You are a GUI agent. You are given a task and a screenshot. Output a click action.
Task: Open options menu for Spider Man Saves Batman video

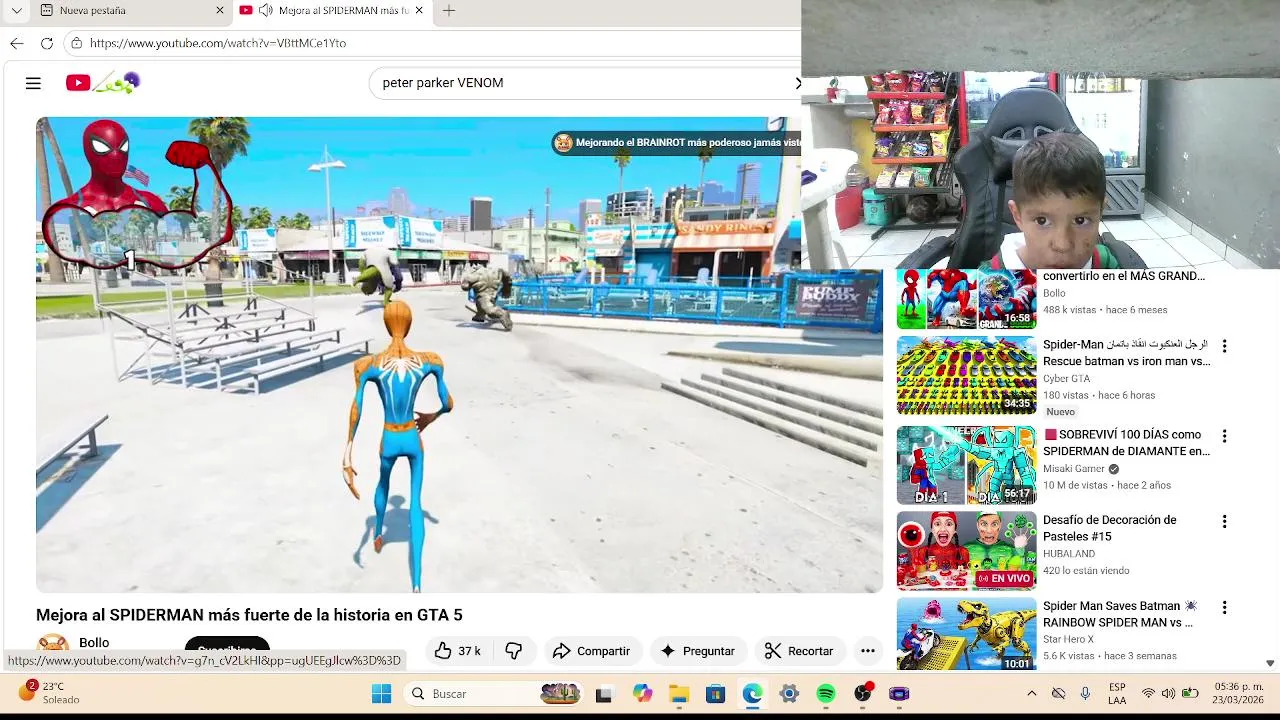(x=1224, y=608)
